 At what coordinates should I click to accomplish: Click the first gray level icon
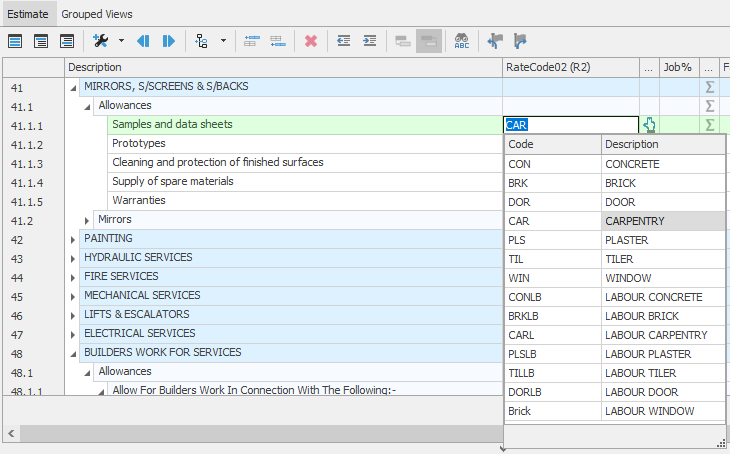coord(403,41)
